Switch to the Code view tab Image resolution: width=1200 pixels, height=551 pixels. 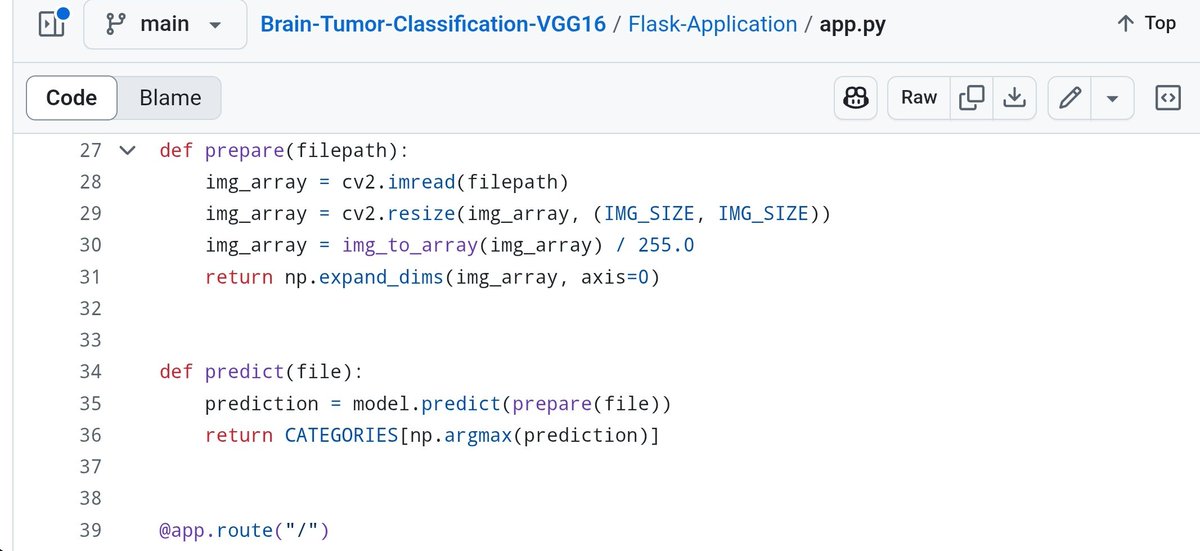click(72, 98)
